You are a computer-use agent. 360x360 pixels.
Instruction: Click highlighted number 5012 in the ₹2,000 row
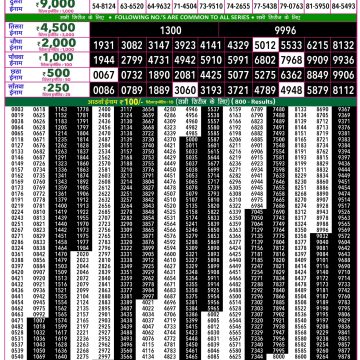click(x=265, y=45)
